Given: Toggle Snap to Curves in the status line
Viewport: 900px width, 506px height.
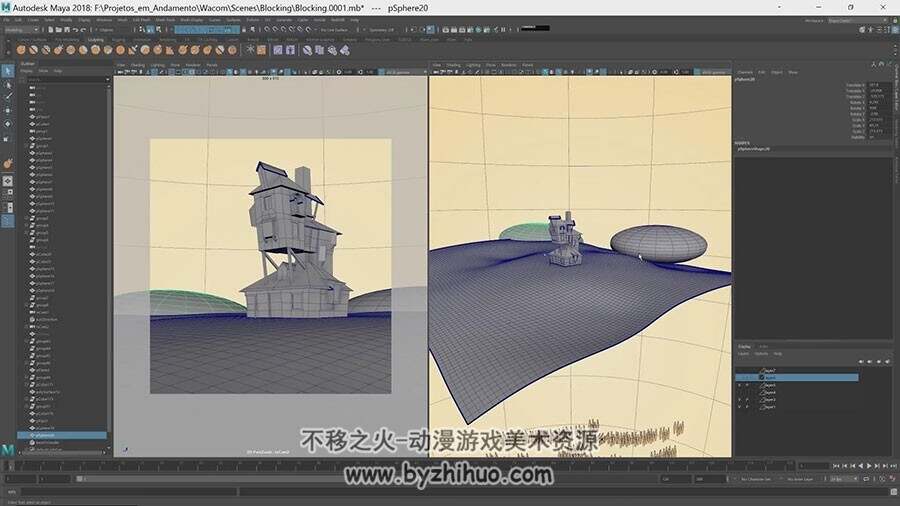Looking at the screenshot, I should tap(275, 30).
